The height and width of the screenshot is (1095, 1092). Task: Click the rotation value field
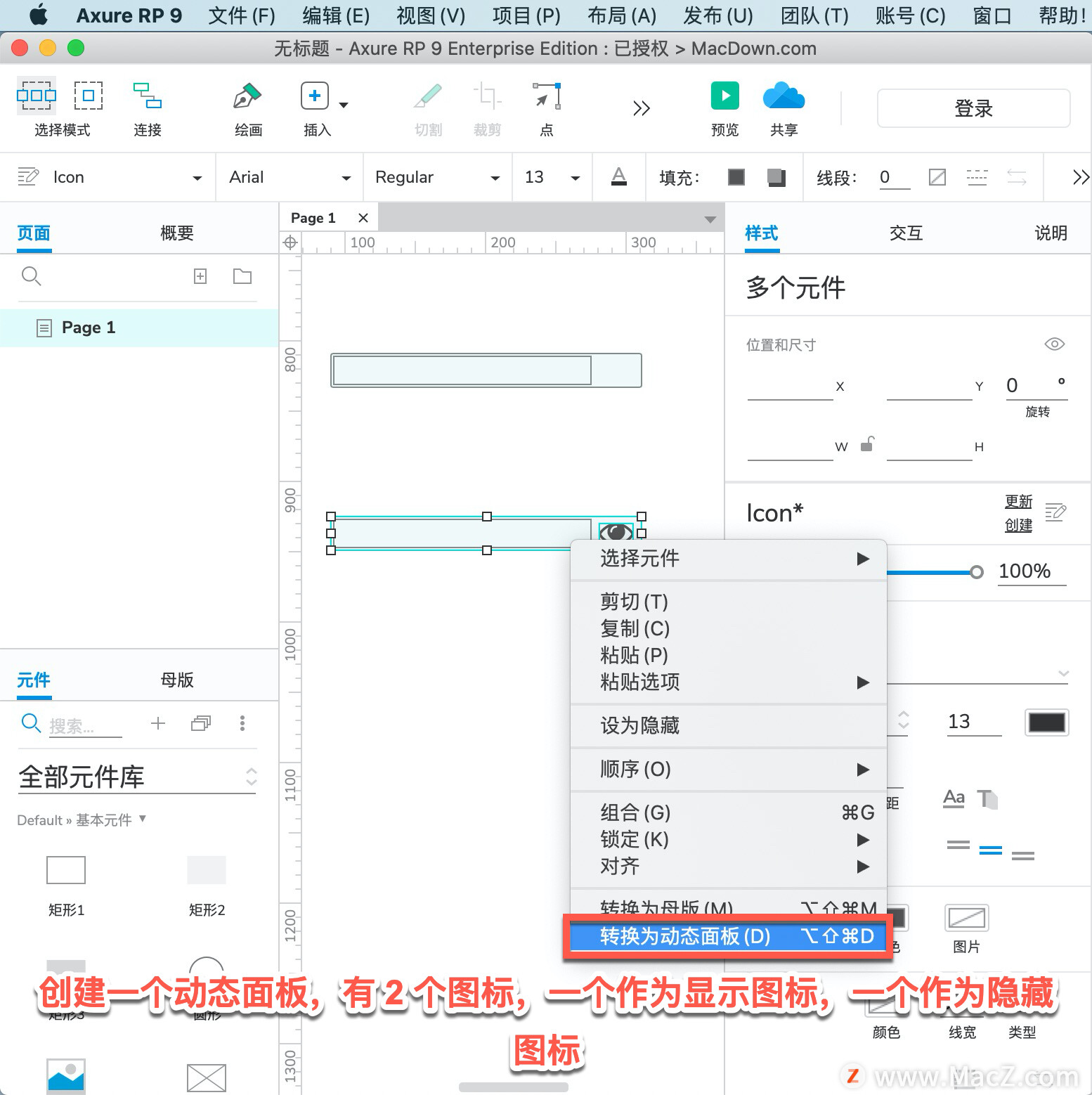tap(1036, 385)
